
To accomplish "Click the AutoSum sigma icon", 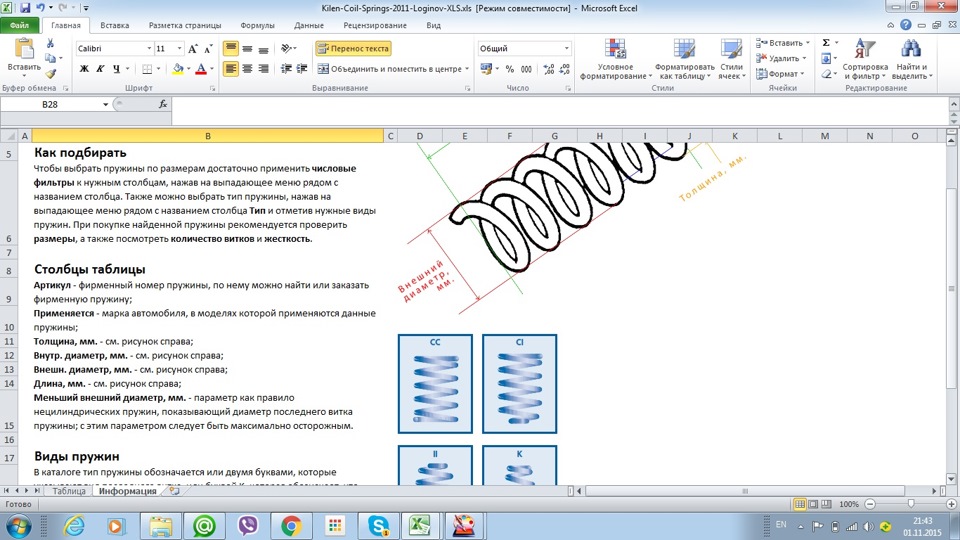I will 826,43.
